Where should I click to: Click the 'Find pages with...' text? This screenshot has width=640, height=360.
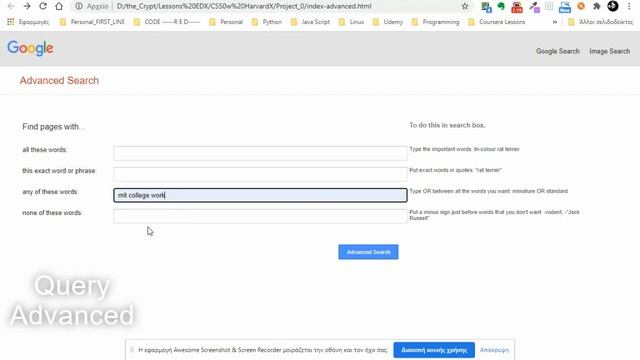coord(53,127)
